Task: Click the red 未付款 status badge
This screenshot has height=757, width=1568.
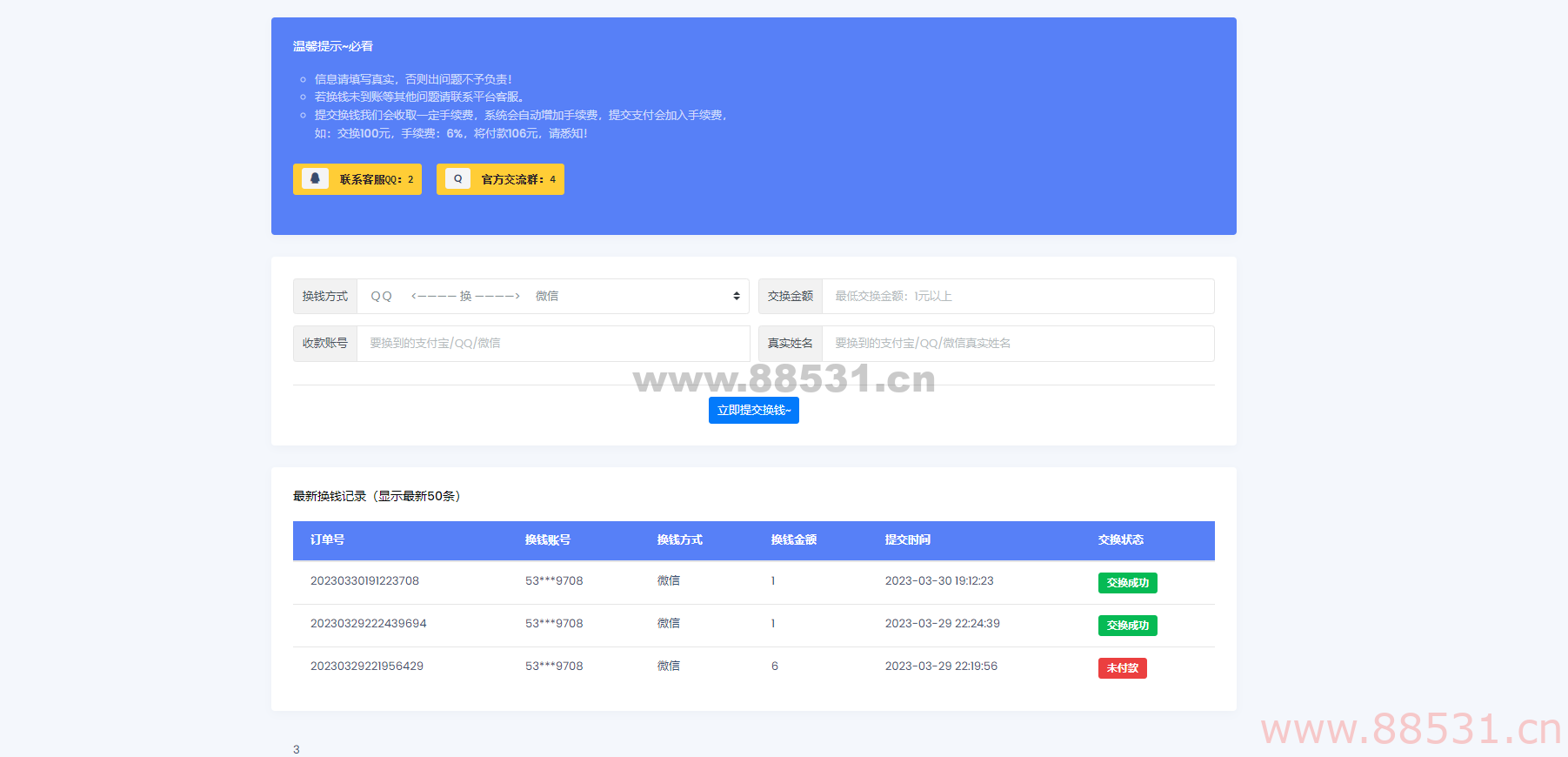Action: [1123, 668]
